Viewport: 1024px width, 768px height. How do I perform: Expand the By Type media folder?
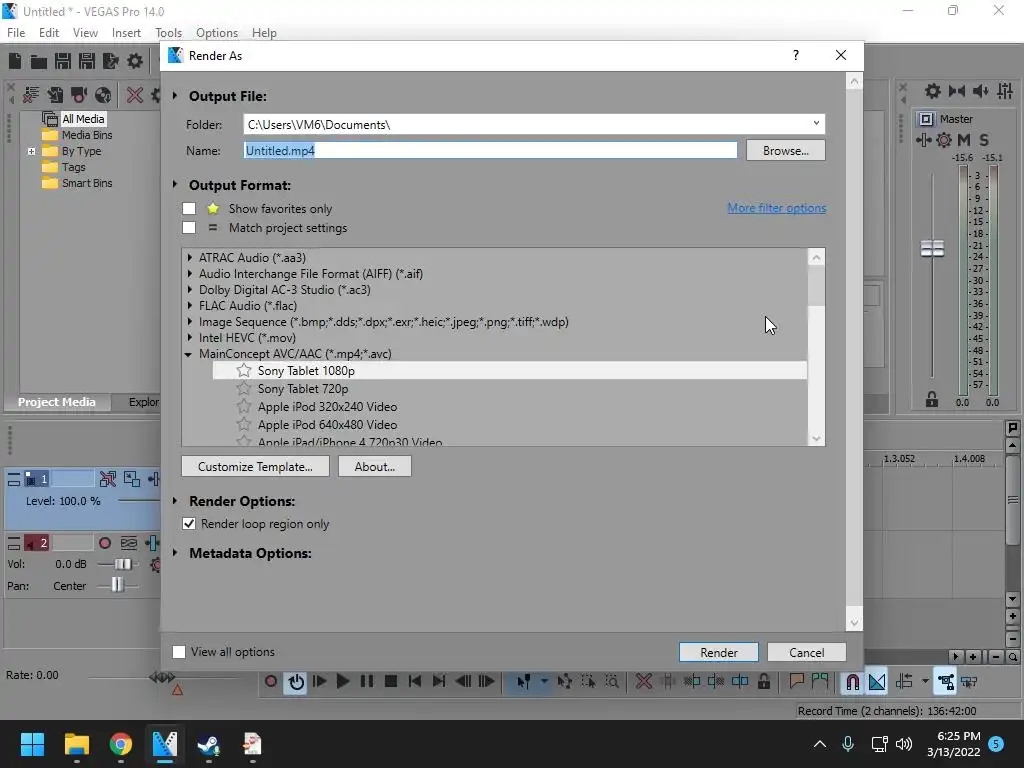[31, 151]
